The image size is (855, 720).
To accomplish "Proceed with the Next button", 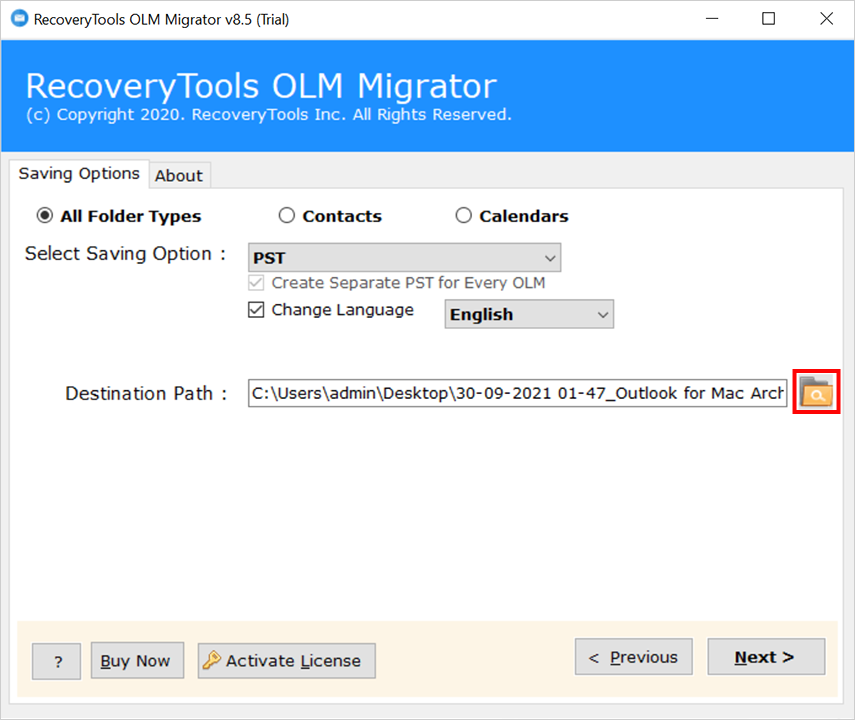I will 766,657.
